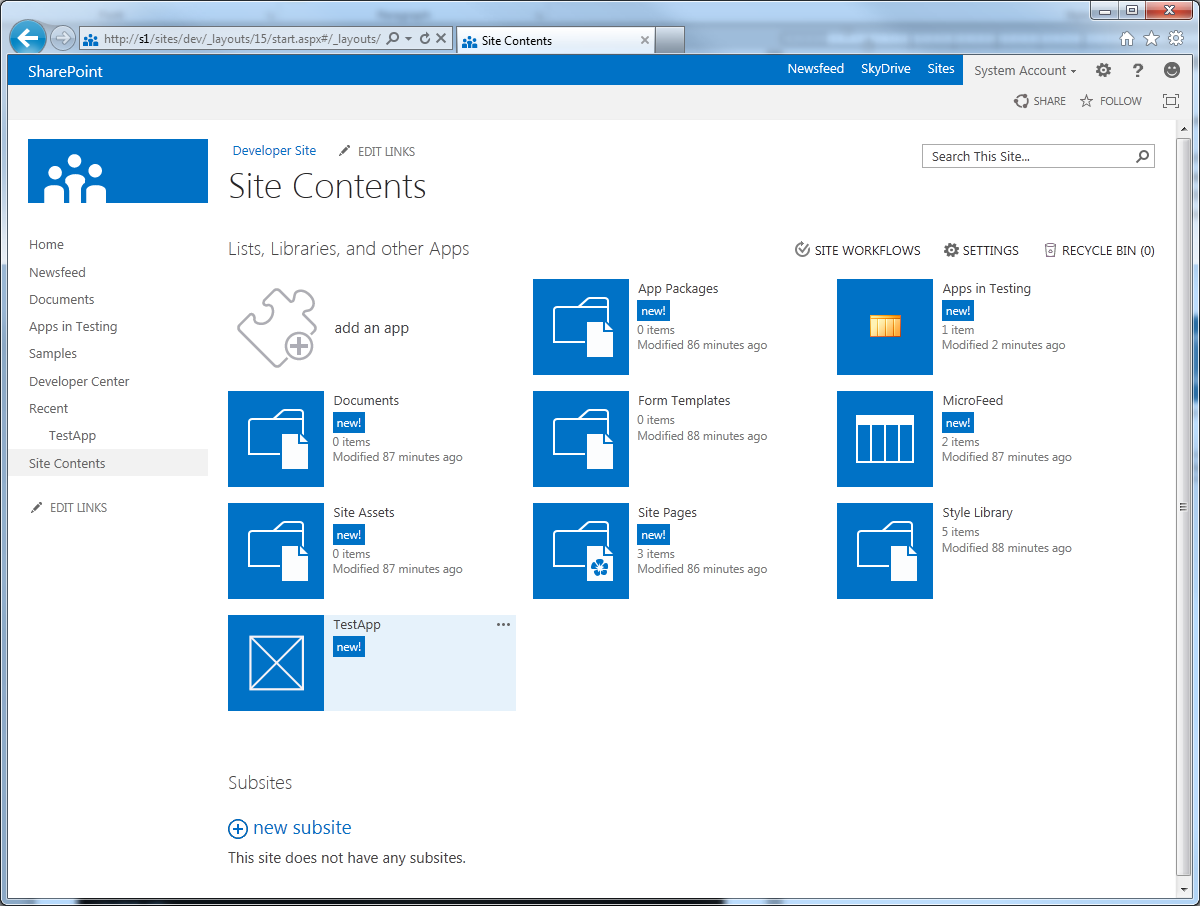The image size is (1200, 906).
Task: Toggle the browser favorites star
Action: 1151,37
